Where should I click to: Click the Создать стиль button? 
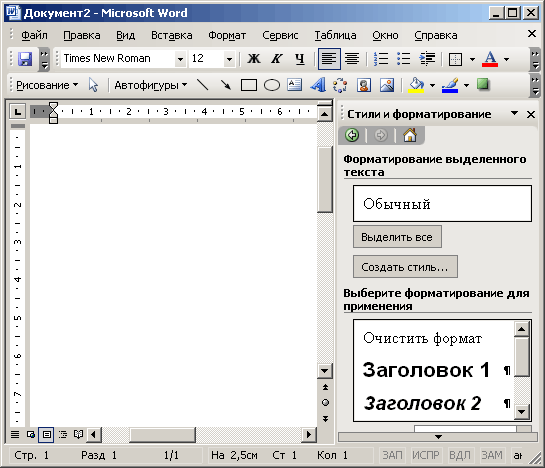tap(405, 267)
